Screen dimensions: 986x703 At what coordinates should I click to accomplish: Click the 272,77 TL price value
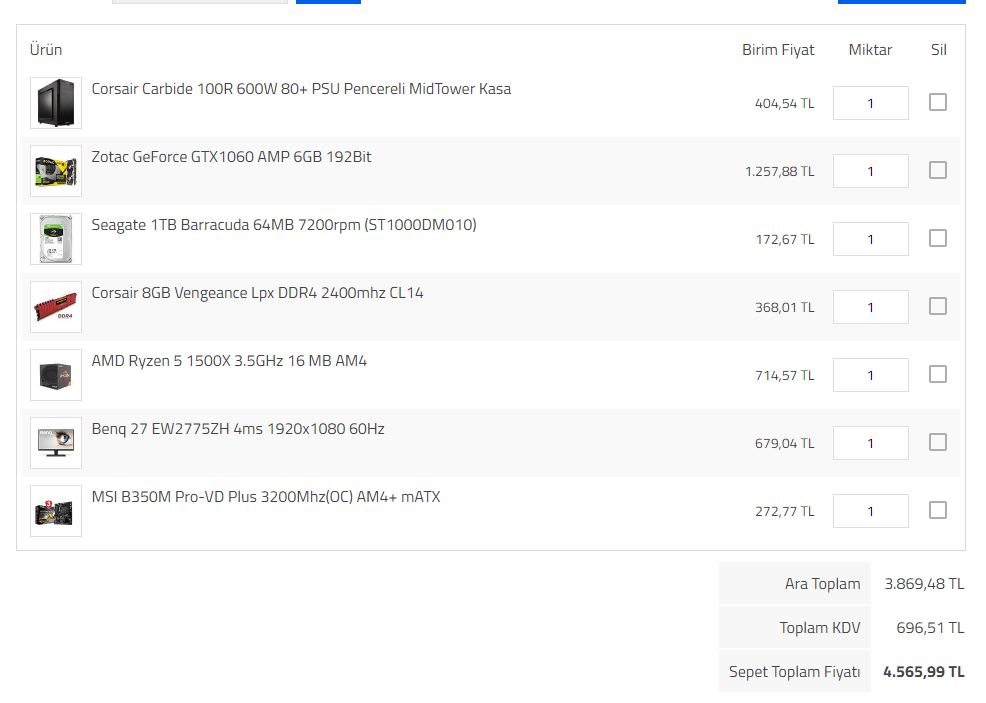[784, 511]
